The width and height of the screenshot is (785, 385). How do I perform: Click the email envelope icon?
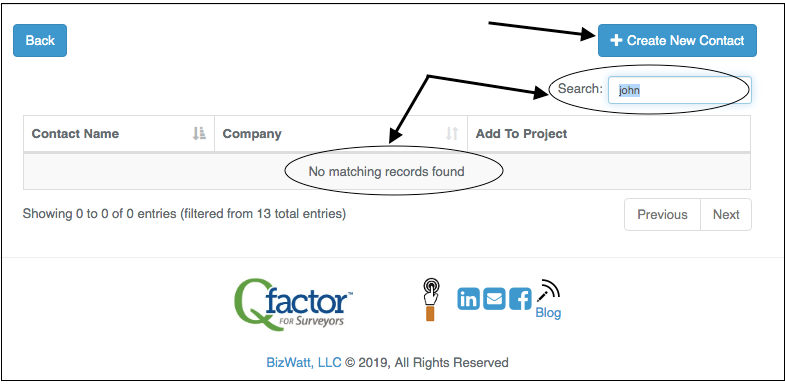coord(494,299)
